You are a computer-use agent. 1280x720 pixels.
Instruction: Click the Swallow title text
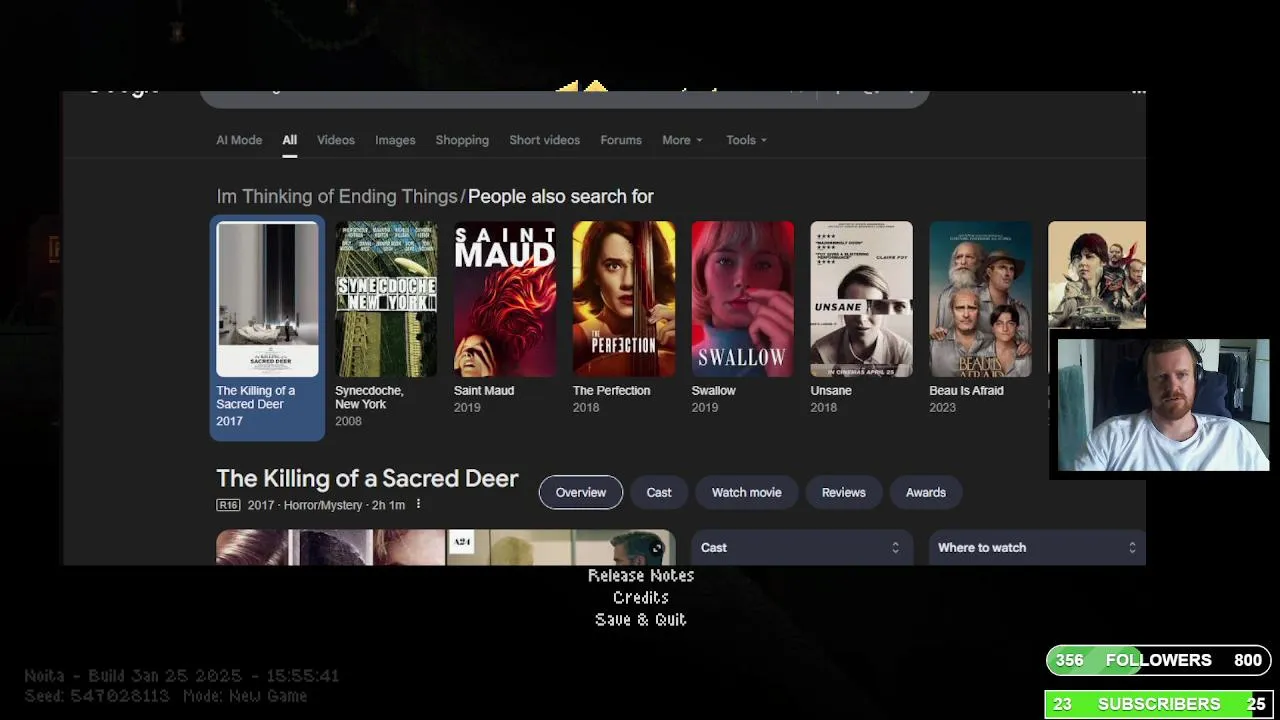[x=713, y=391]
